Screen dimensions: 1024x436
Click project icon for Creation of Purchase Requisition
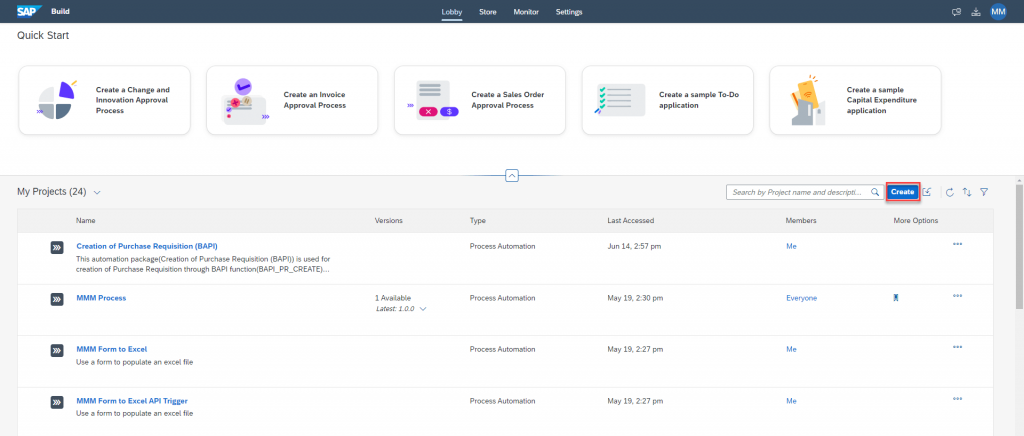pos(57,247)
